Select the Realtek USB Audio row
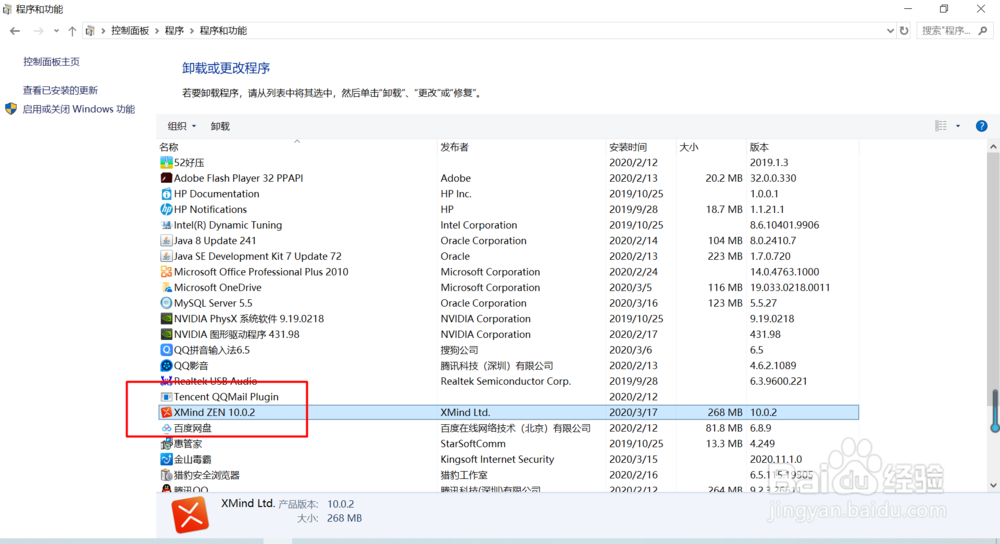Image resolution: width=1000 pixels, height=544 pixels. 508,381
